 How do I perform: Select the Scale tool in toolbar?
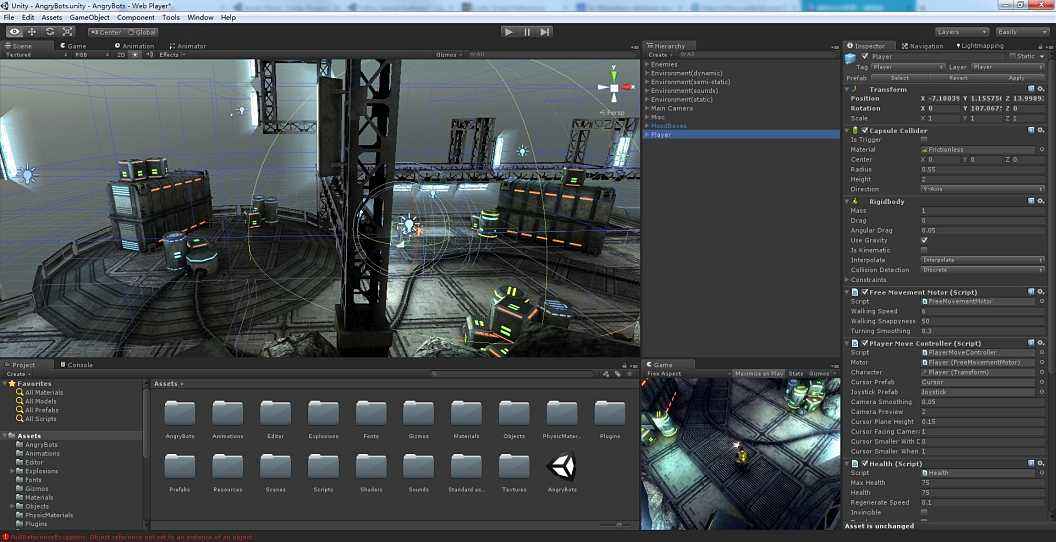pyautogui.click(x=68, y=32)
